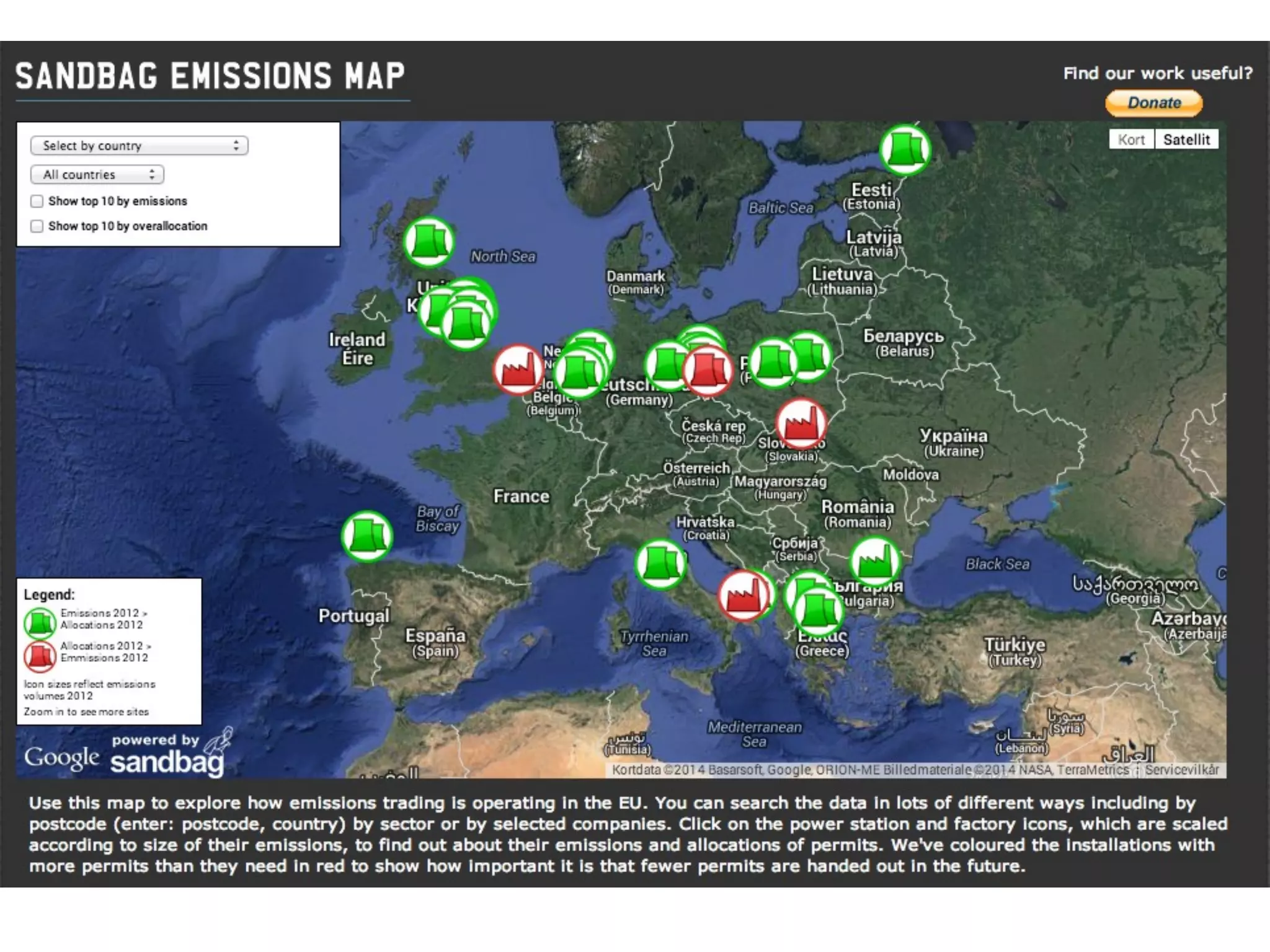Screen dimensions: 1270x952
Task: Click the Donate button
Action: tap(1153, 103)
